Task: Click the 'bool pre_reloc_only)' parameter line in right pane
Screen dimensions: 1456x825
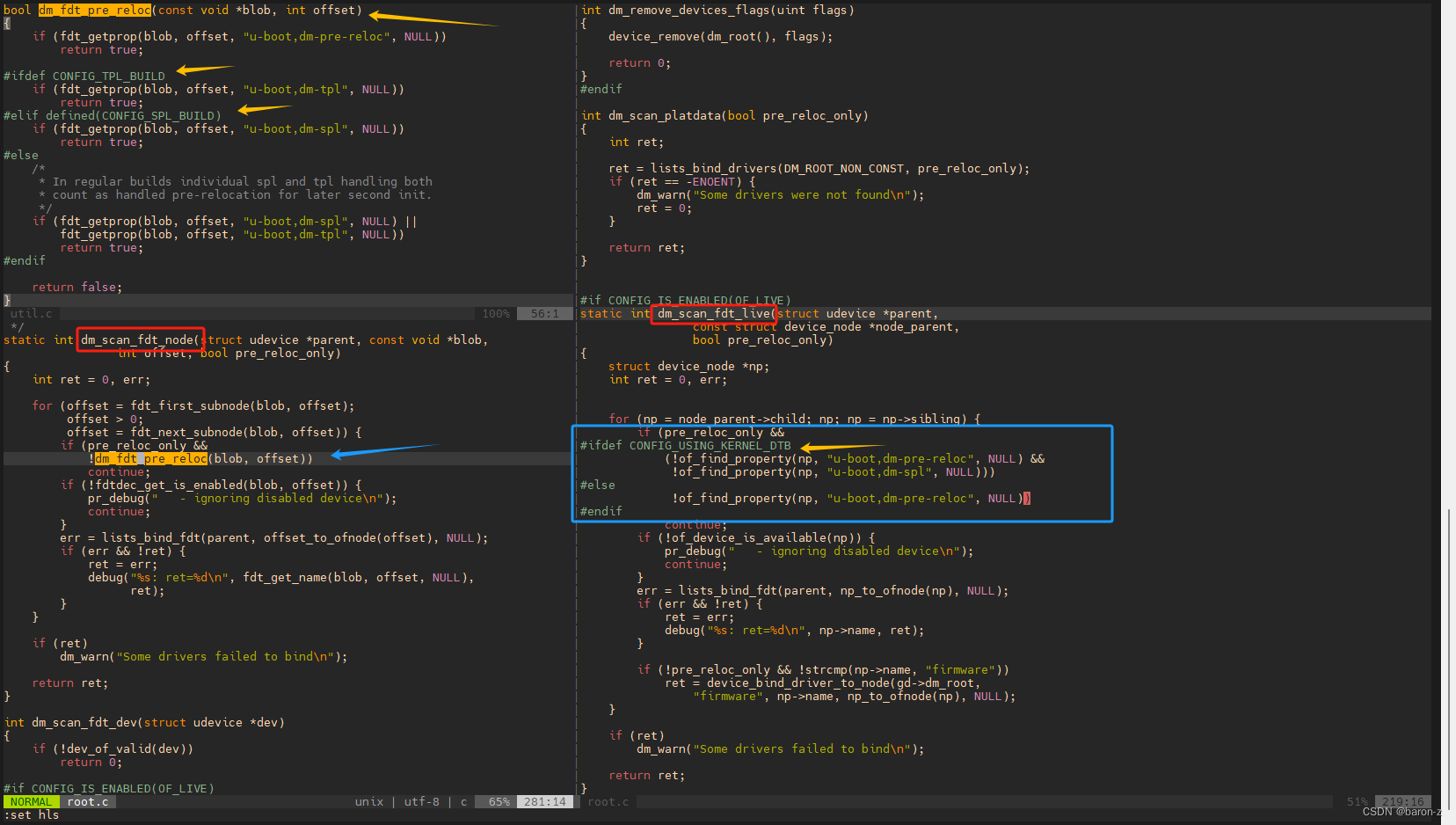Action: (763, 339)
